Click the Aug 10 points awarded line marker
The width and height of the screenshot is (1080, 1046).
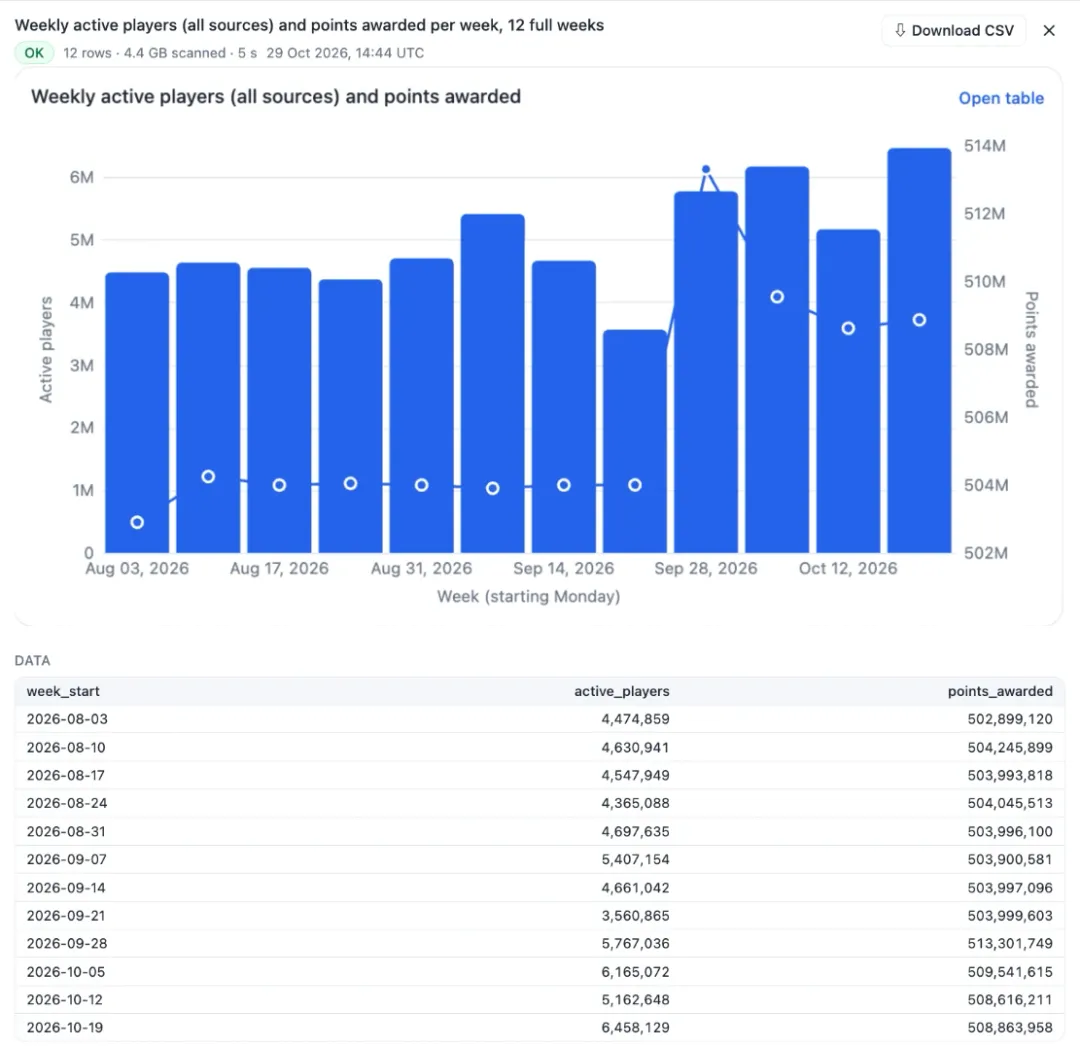(x=208, y=477)
